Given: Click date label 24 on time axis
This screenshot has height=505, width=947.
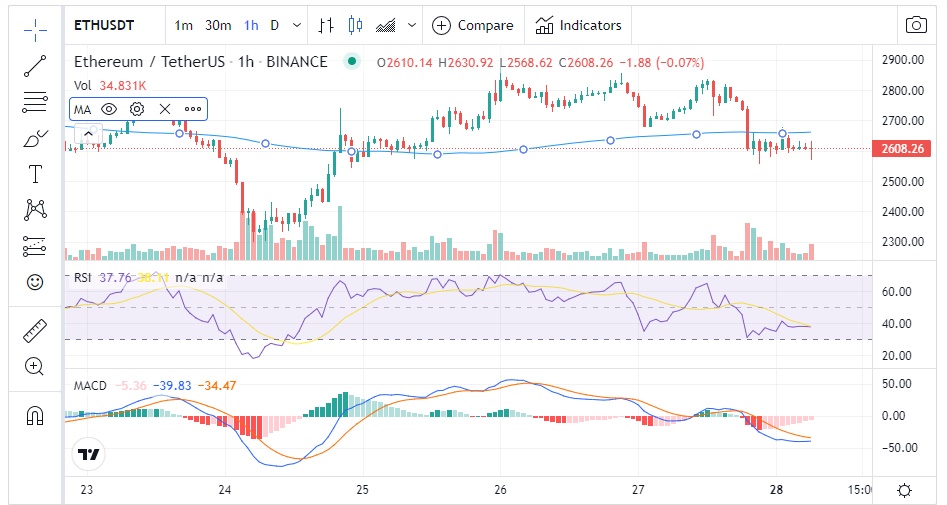Looking at the screenshot, I should point(225,490).
